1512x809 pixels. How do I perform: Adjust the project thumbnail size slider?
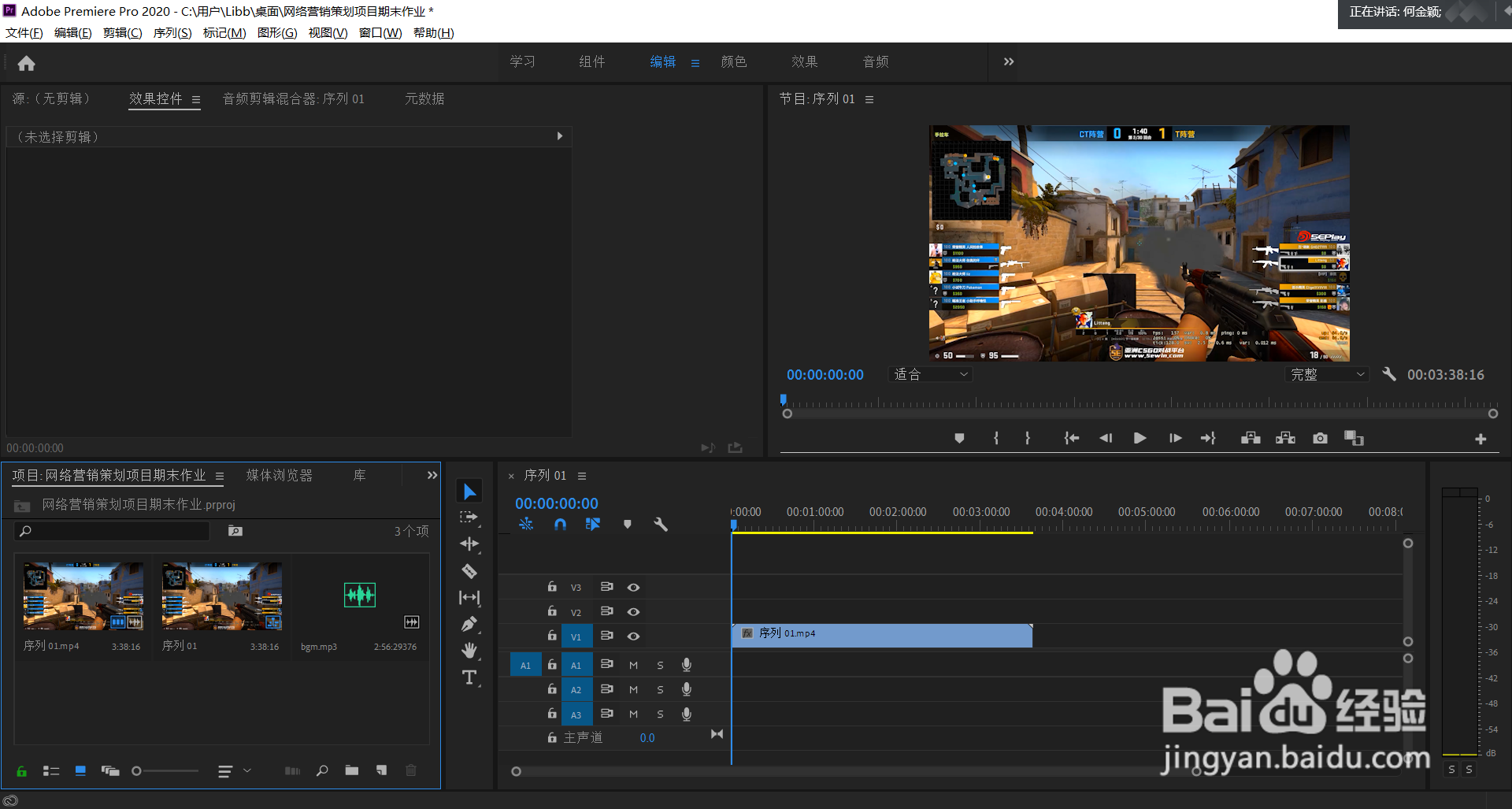coord(164,771)
